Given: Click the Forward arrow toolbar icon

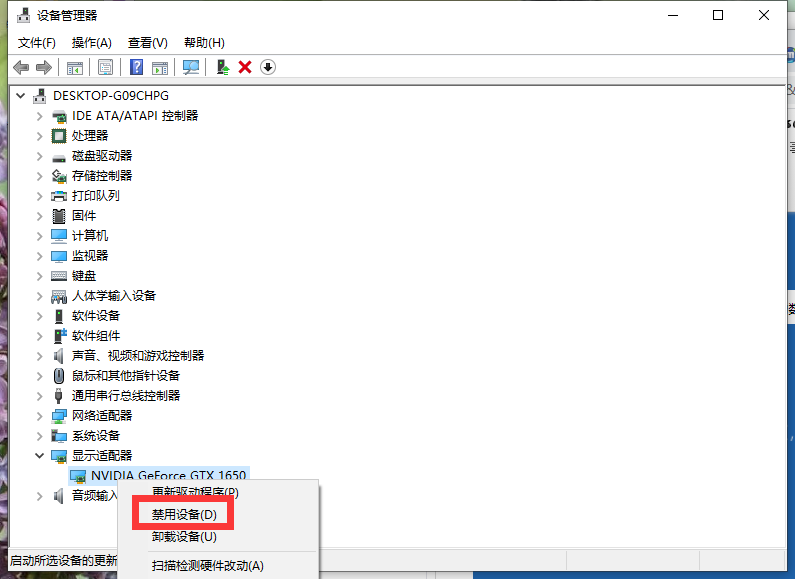Looking at the screenshot, I should 44,67.
